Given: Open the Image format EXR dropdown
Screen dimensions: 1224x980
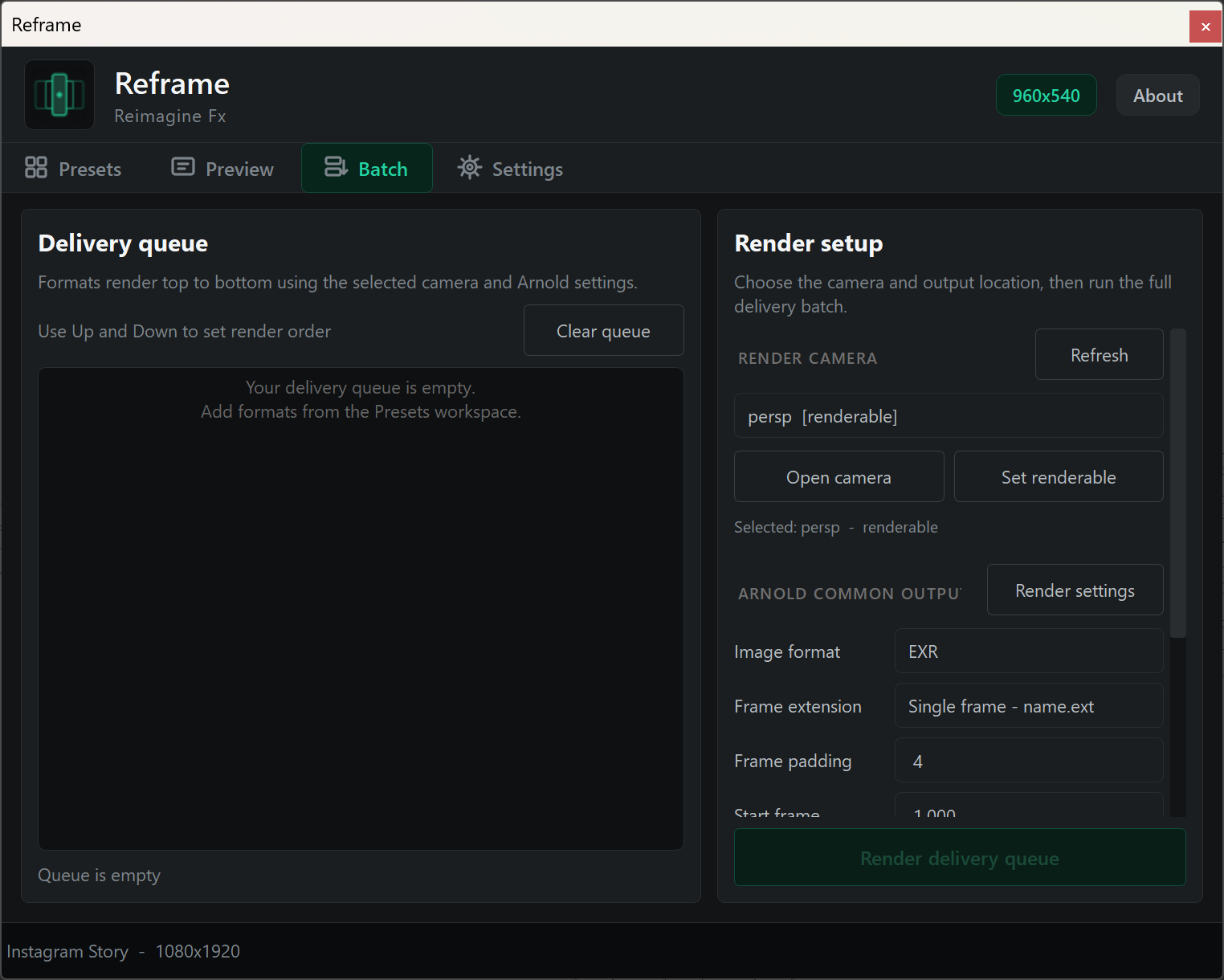Looking at the screenshot, I should coord(1029,651).
